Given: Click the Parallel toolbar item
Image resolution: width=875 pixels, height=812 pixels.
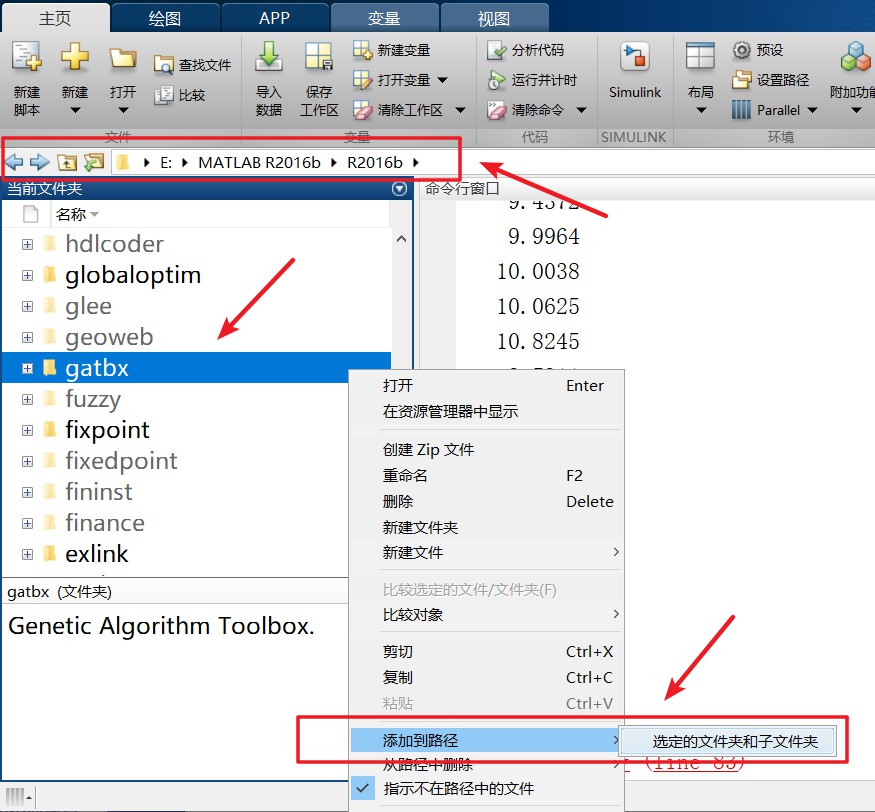Looking at the screenshot, I should point(766,110).
